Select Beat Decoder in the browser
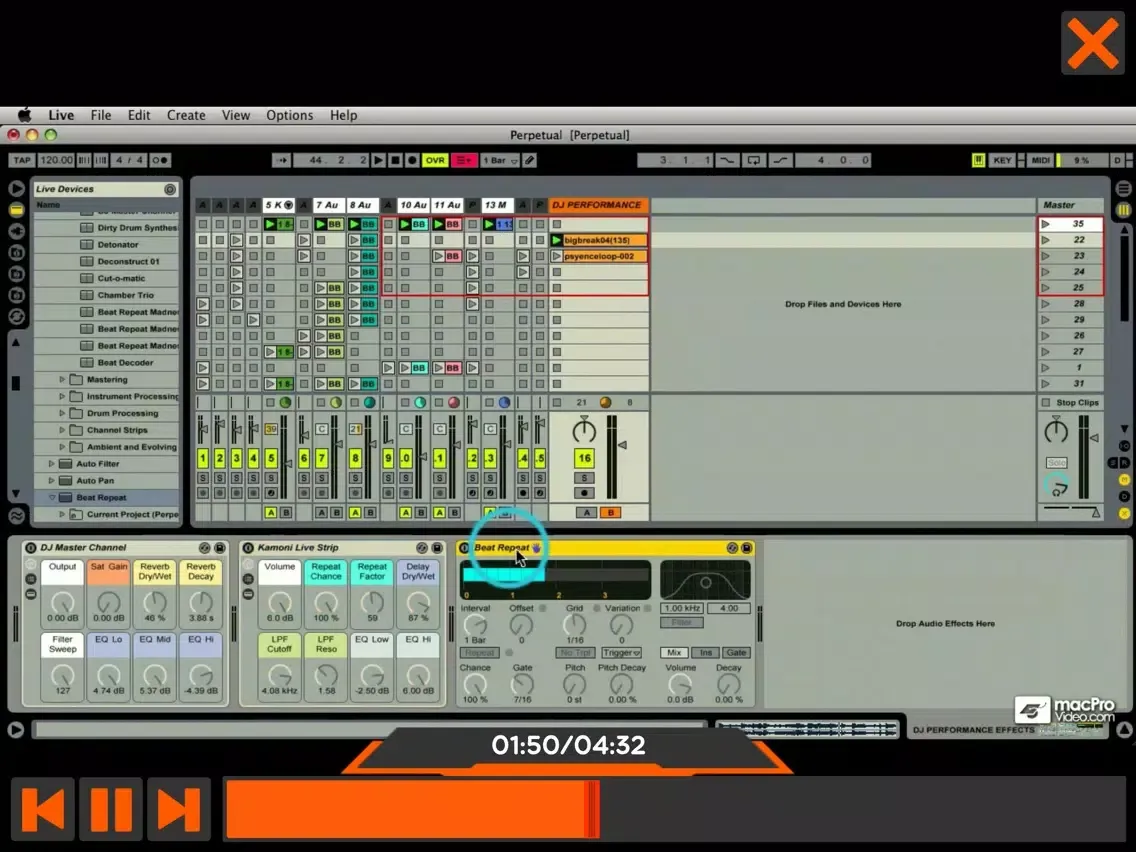 125,362
